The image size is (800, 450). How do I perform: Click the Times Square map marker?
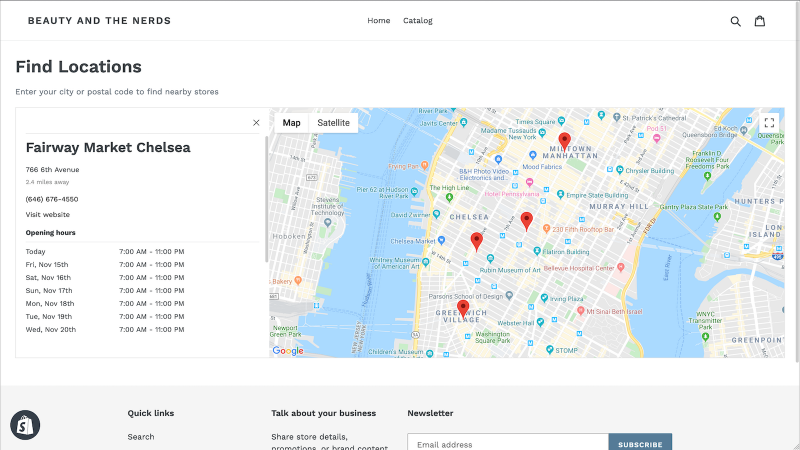[x=562, y=121]
